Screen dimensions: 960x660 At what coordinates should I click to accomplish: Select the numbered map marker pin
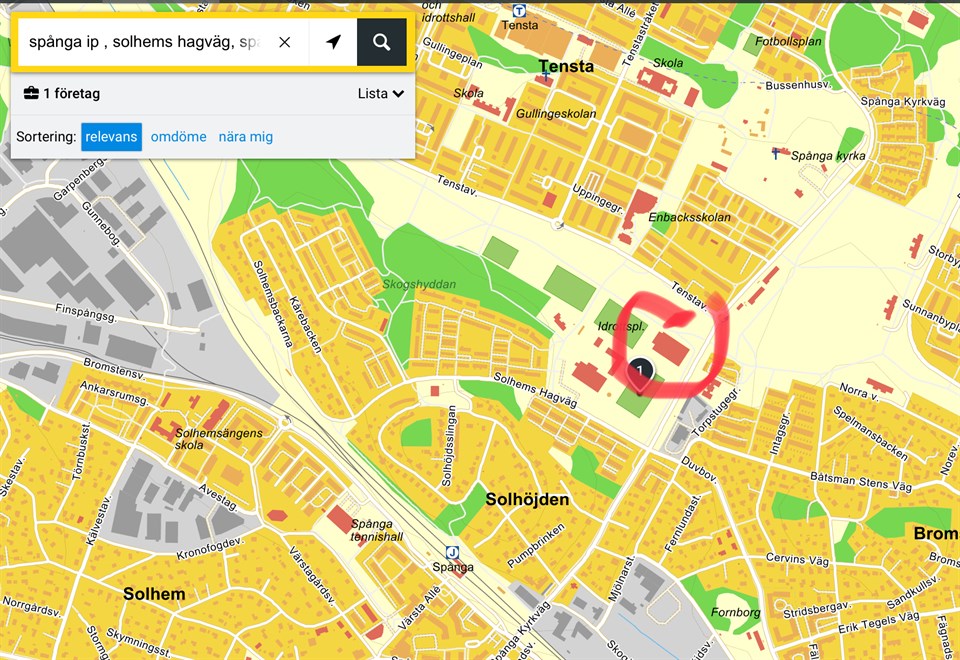point(640,373)
